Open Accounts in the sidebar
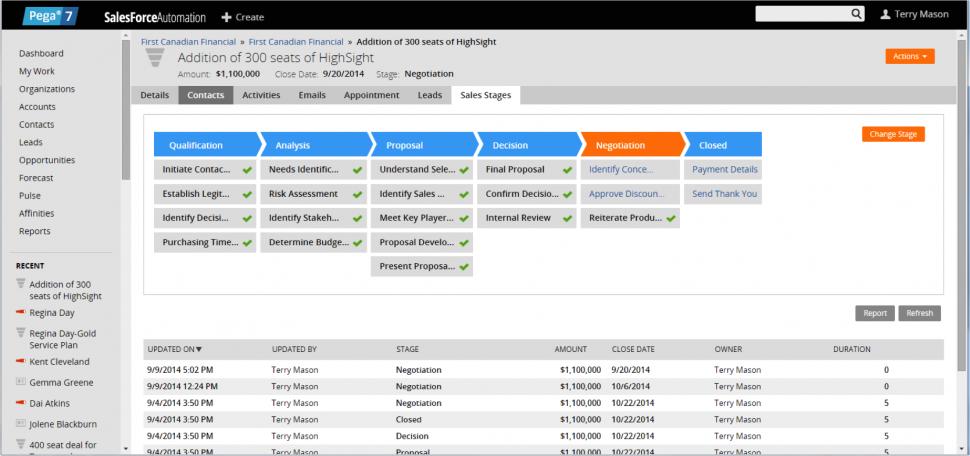Viewport: 970px width, 456px height. (x=37, y=107)
